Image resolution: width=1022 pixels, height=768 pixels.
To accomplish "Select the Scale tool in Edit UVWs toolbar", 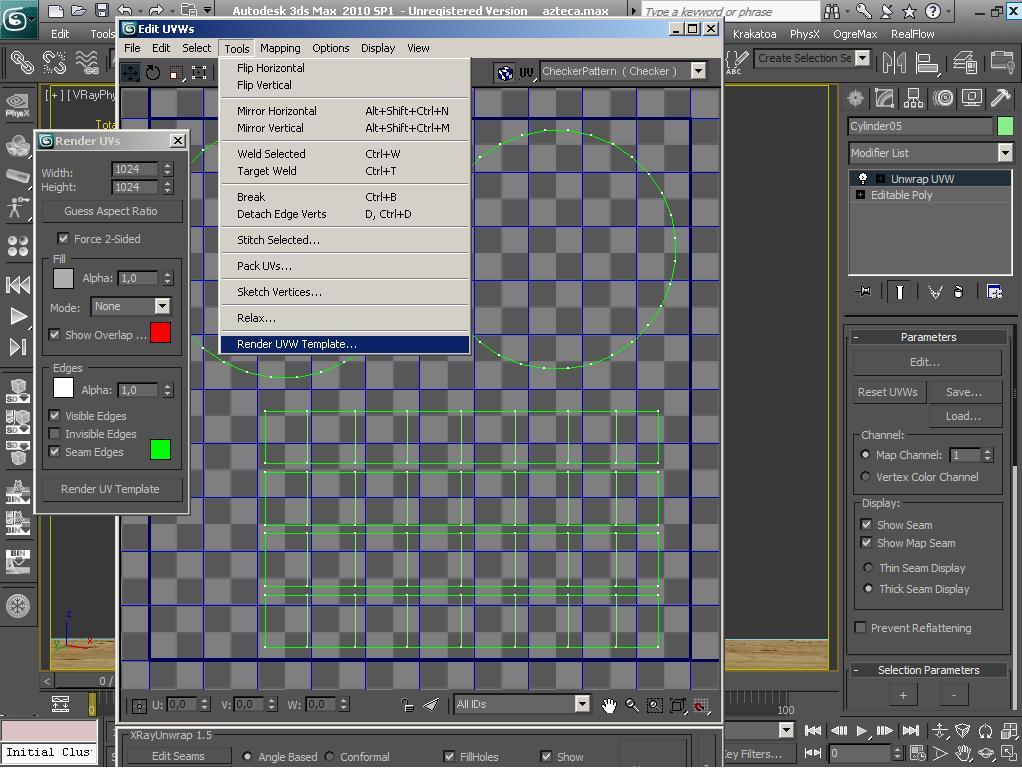I will point(176,73).
